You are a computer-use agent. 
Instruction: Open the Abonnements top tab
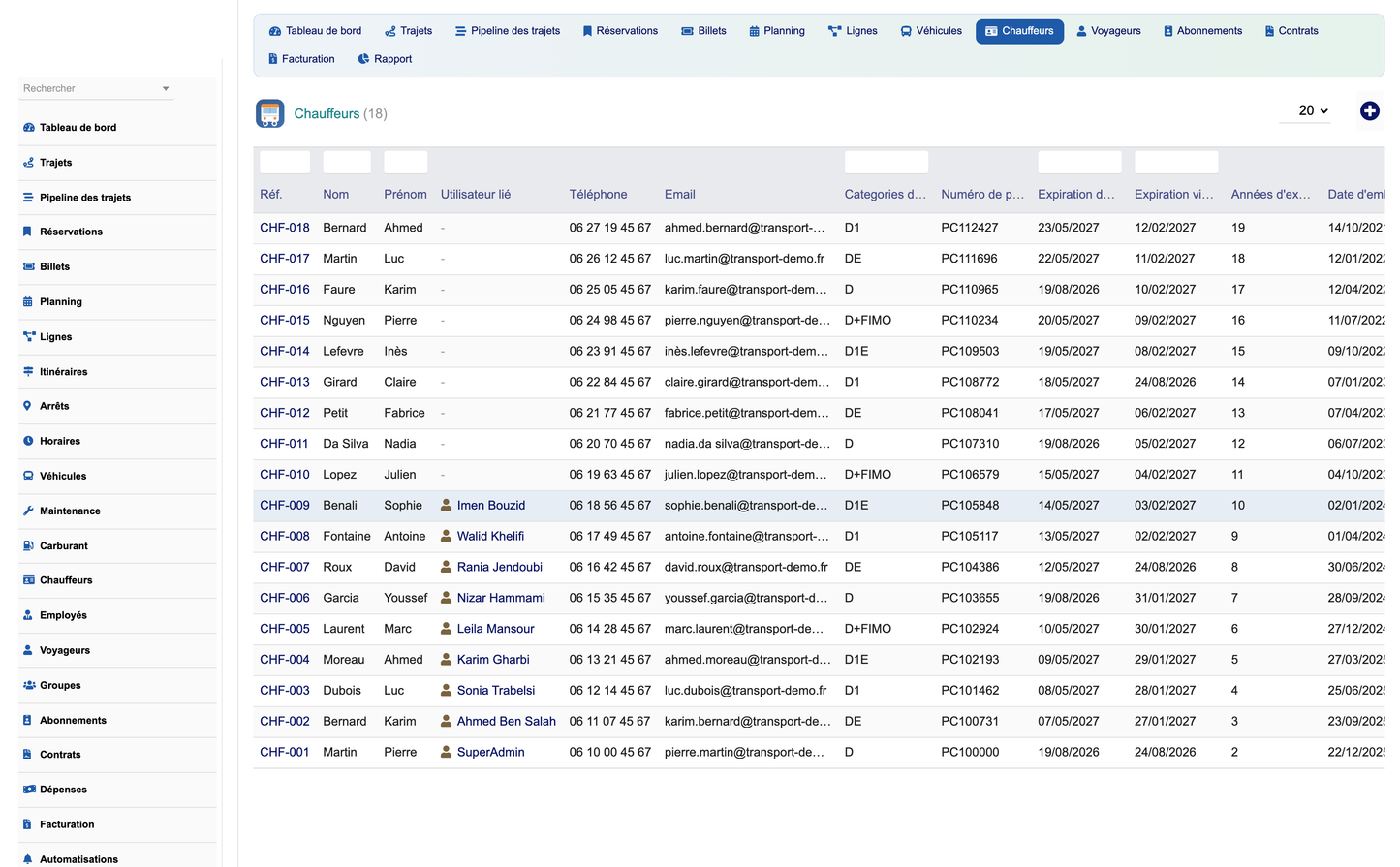pos(1202,31)
